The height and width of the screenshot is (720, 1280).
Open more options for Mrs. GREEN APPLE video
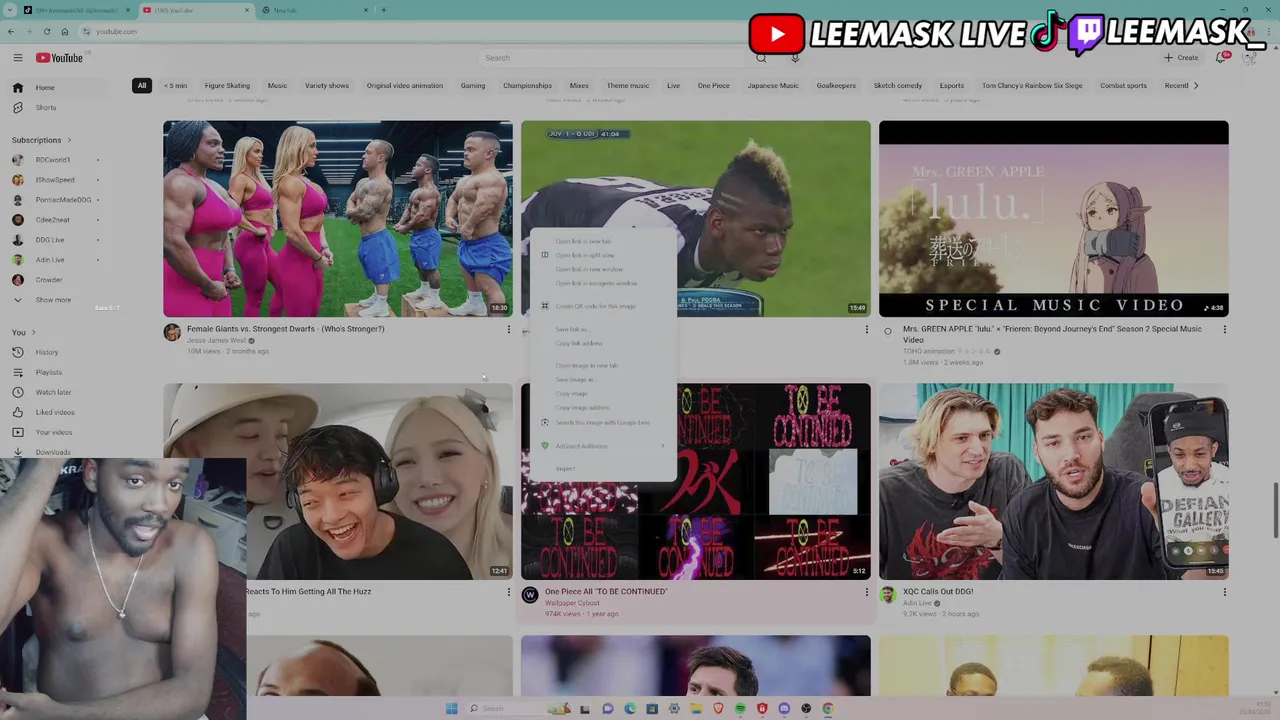point(1224,329)
